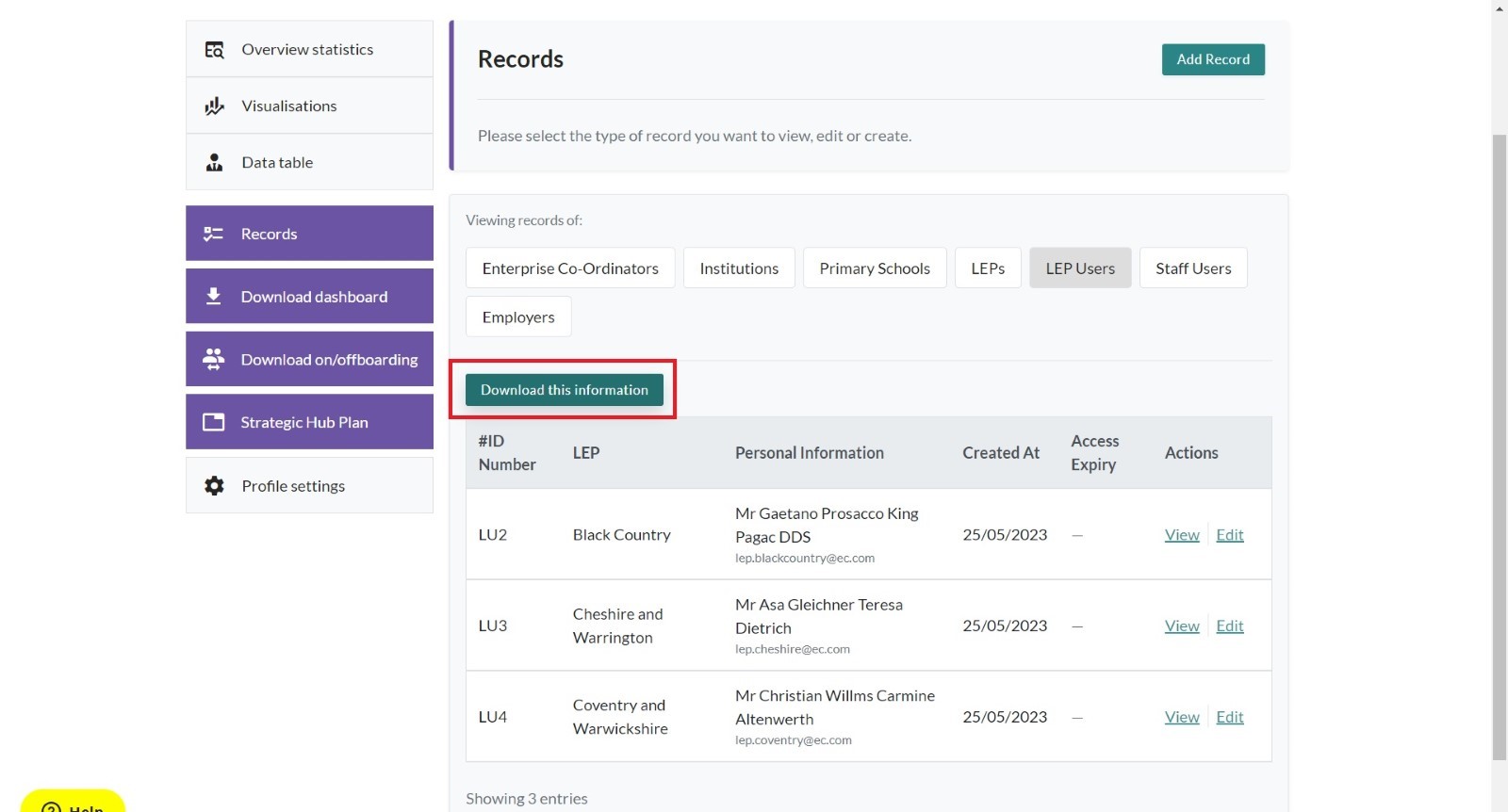Click the Records checklist icon
This screenshot has width=1508, height=812.
(x=214, y=234)
